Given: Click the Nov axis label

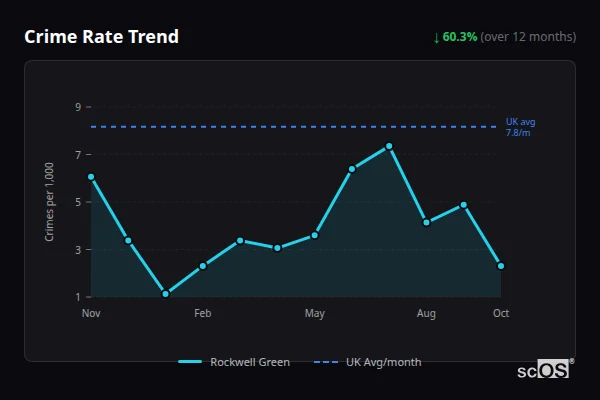Looking at the screenshot, I should [x=91, y=313].
